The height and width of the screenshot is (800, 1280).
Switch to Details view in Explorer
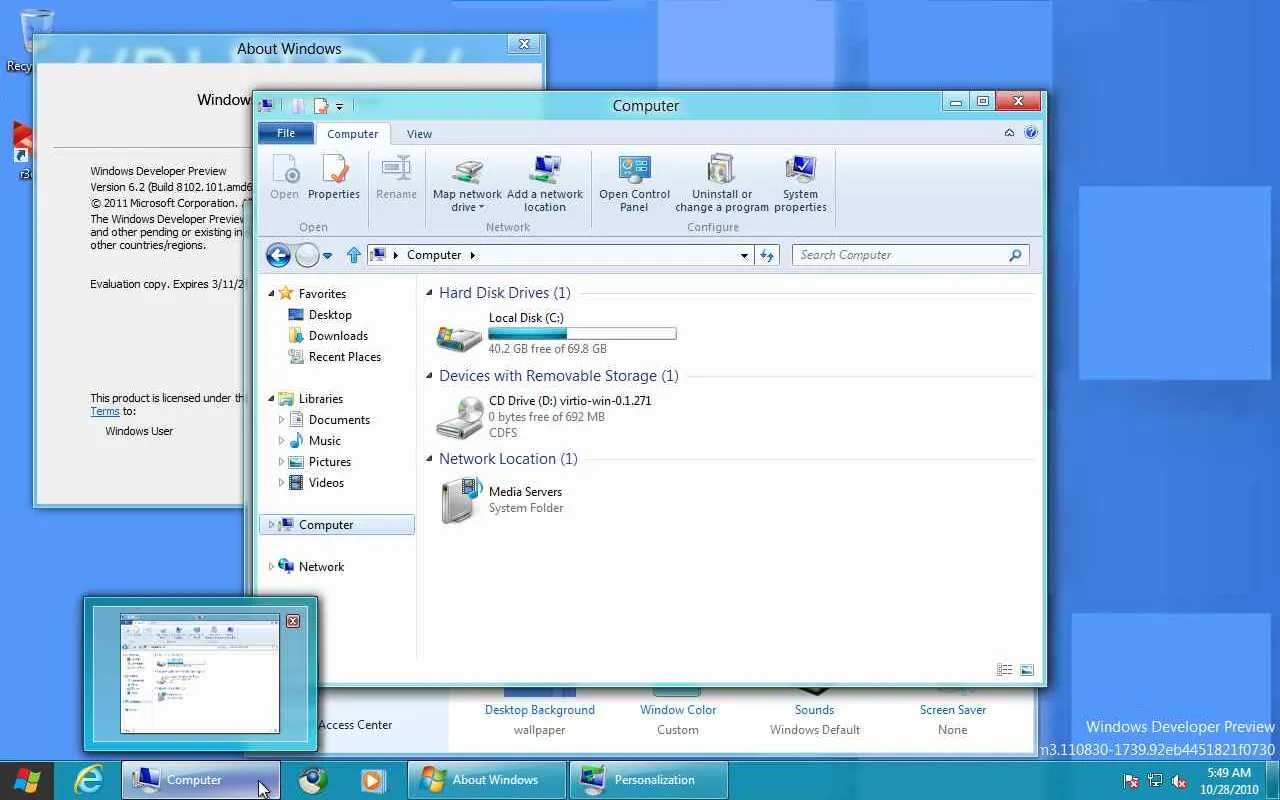1004,670
